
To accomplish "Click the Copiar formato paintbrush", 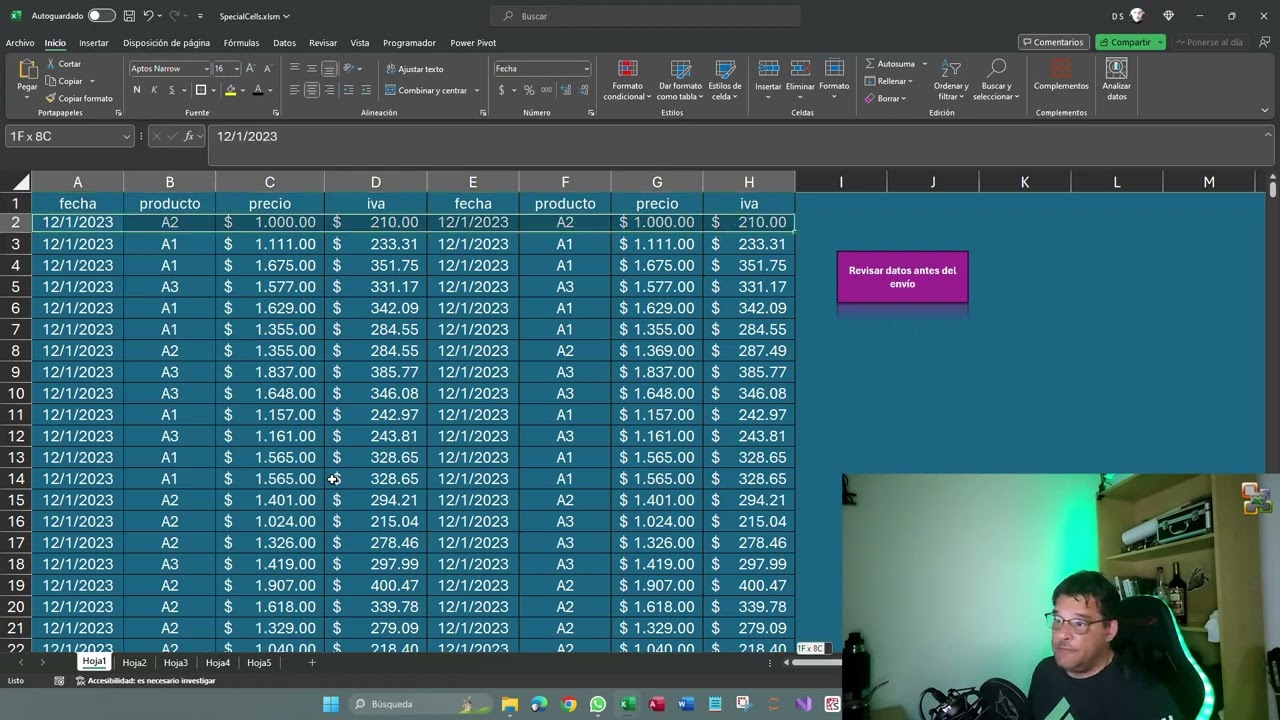I will [51, 98].
